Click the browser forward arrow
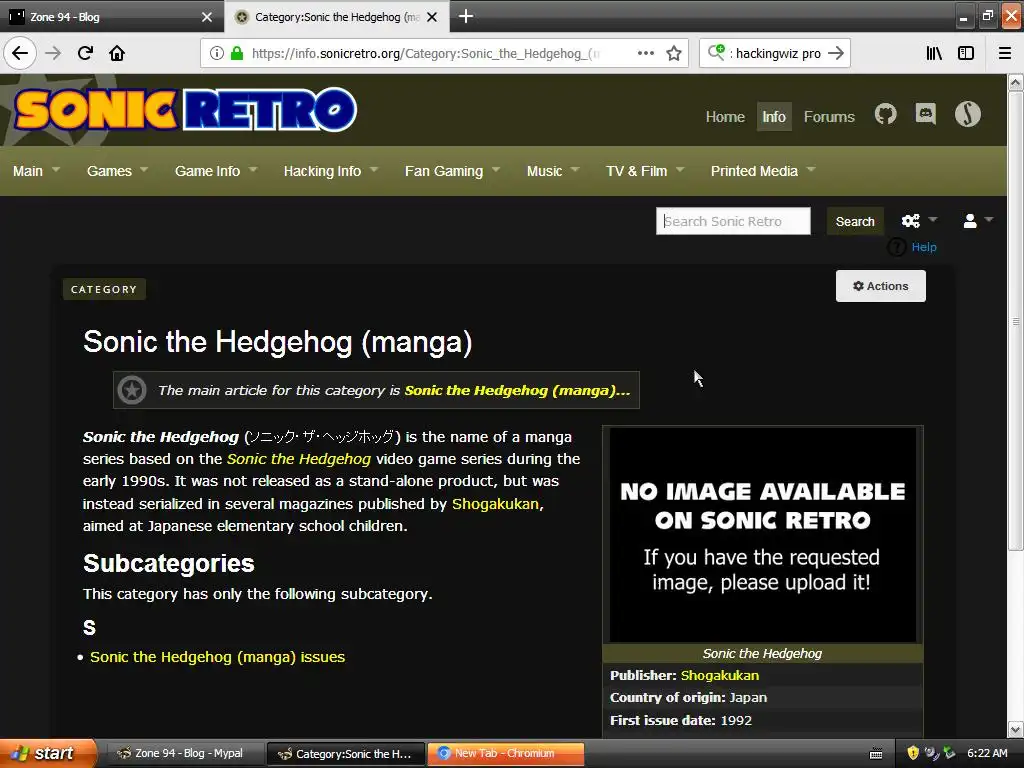This screenshot has width=1024, height=768. click(53, 53)
